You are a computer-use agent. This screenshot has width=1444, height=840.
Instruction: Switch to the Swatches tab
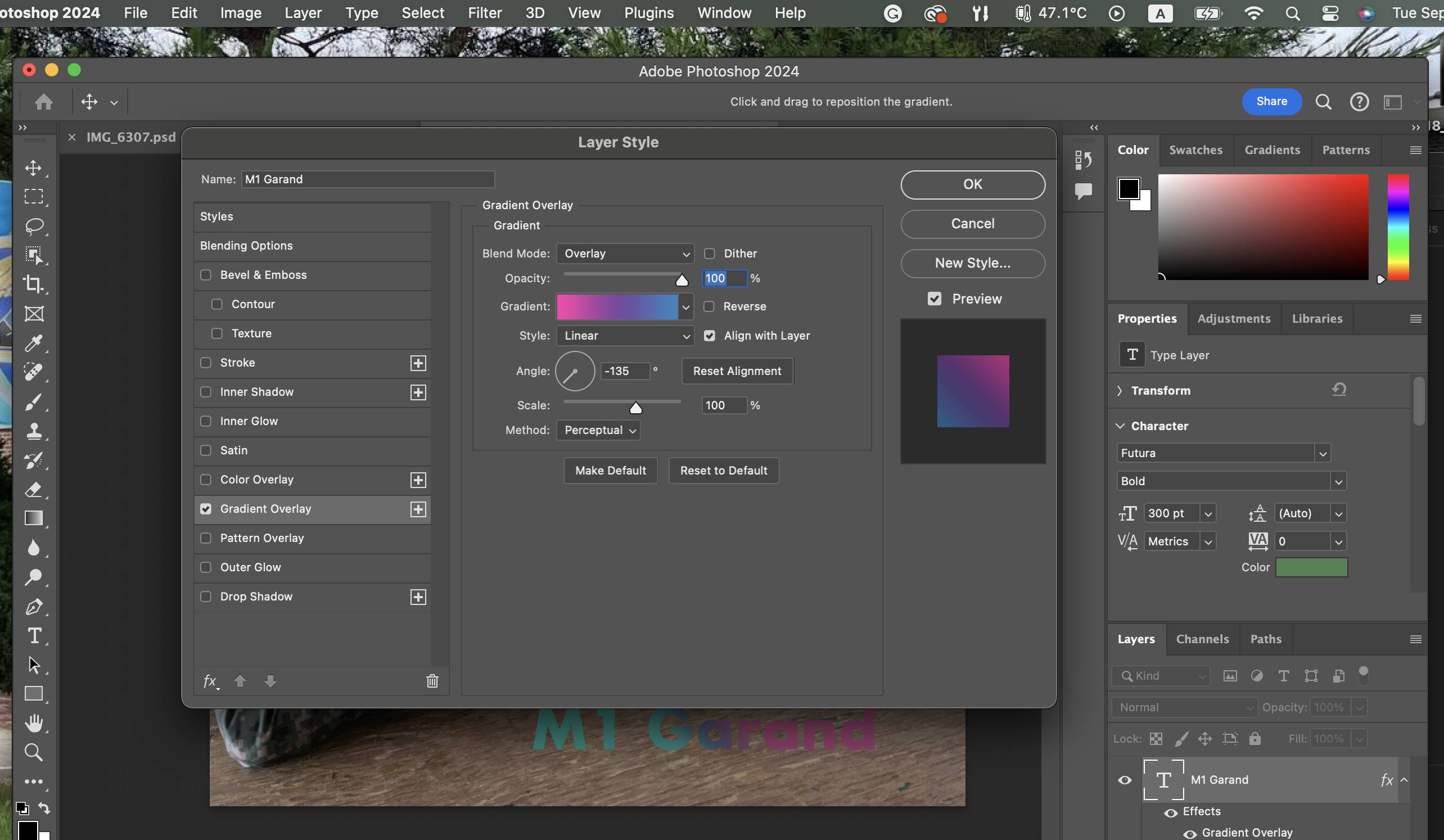tap(1195, 150)
